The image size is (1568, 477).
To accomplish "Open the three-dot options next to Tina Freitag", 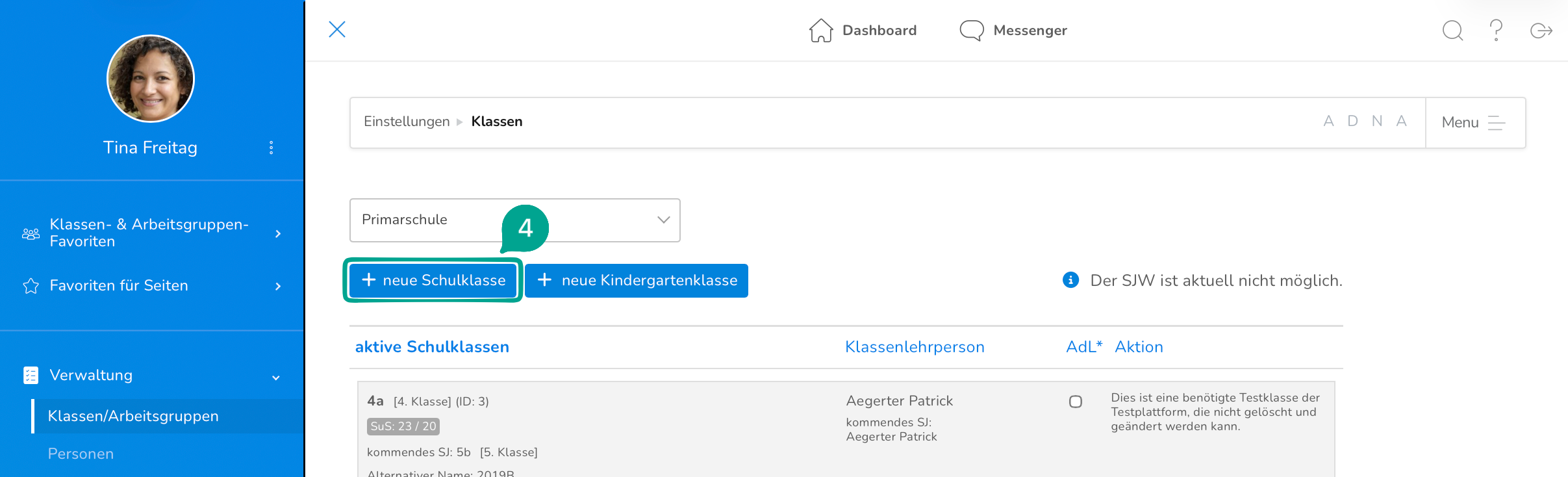I will pos(272,148).
